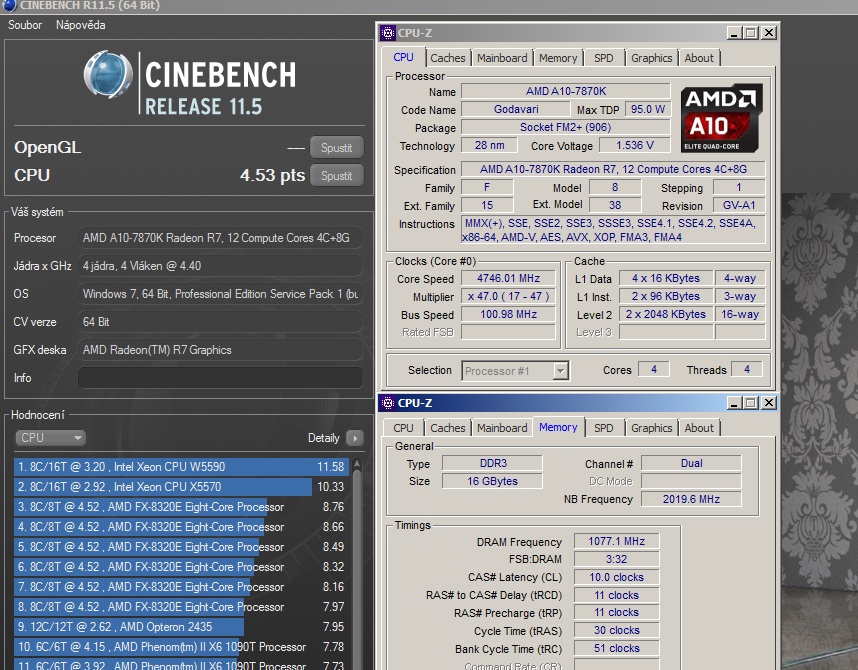Open the CPU ranking type dropdown
Image resolution: width=858 pixels, height=670 pixels.
50,438
